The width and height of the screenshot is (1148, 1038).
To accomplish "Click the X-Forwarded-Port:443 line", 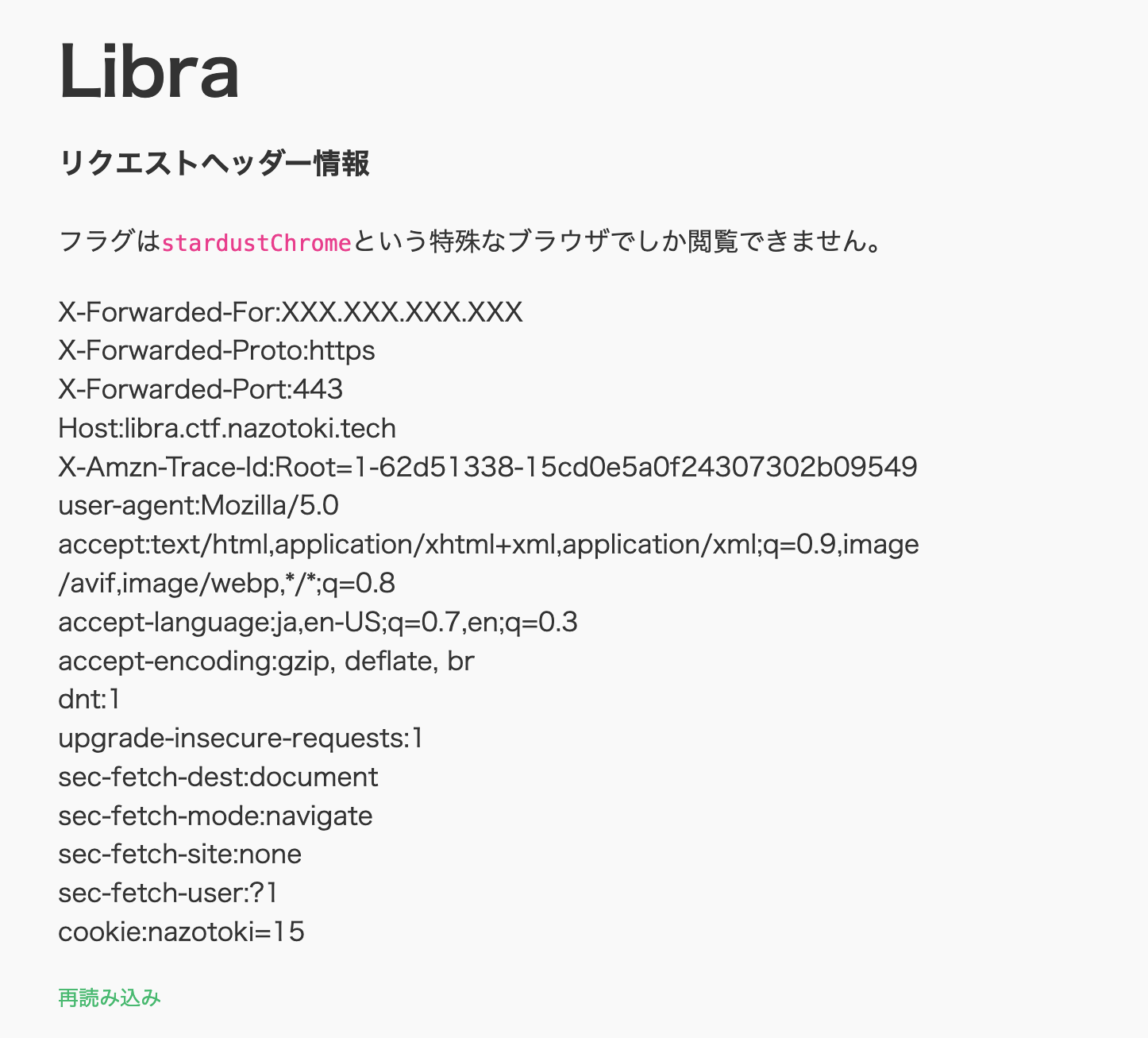I will pyautogui.click(x=200, y=389).
